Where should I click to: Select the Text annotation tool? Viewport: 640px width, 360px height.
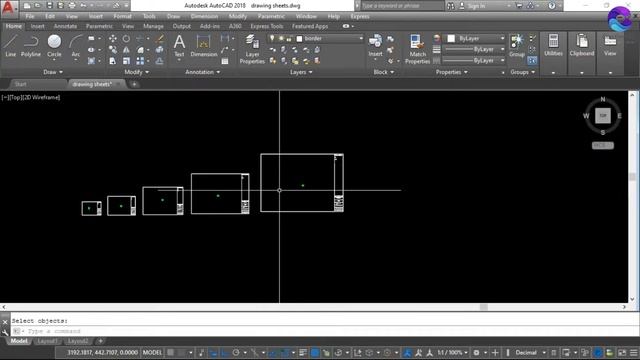[x=179, y=46]
